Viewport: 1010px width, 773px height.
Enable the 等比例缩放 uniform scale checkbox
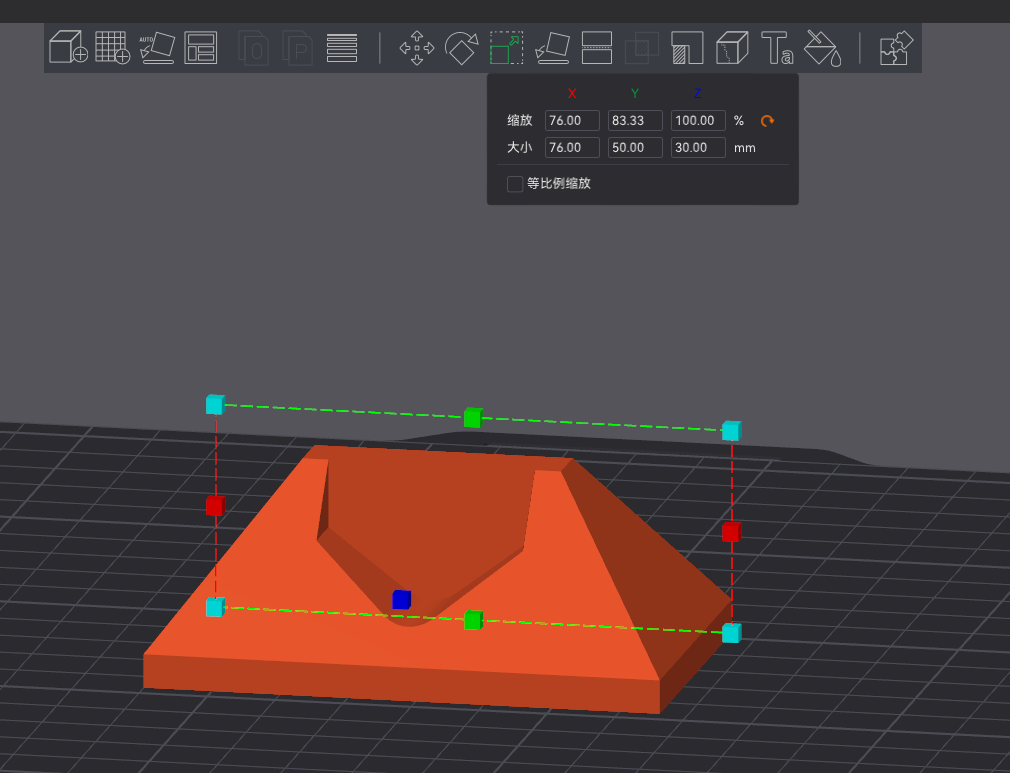click(x=515, y=184)
